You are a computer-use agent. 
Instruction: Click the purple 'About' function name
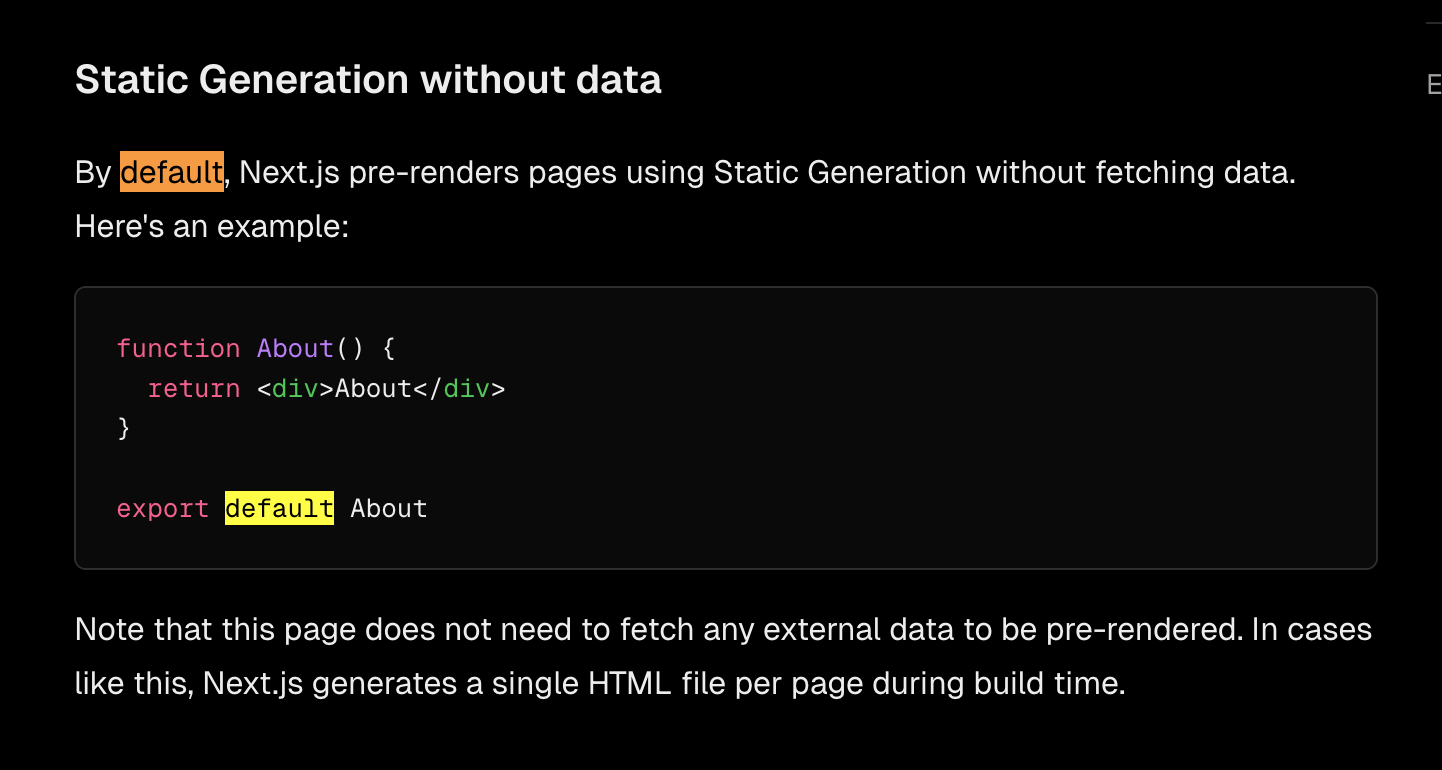click(295, 348)
